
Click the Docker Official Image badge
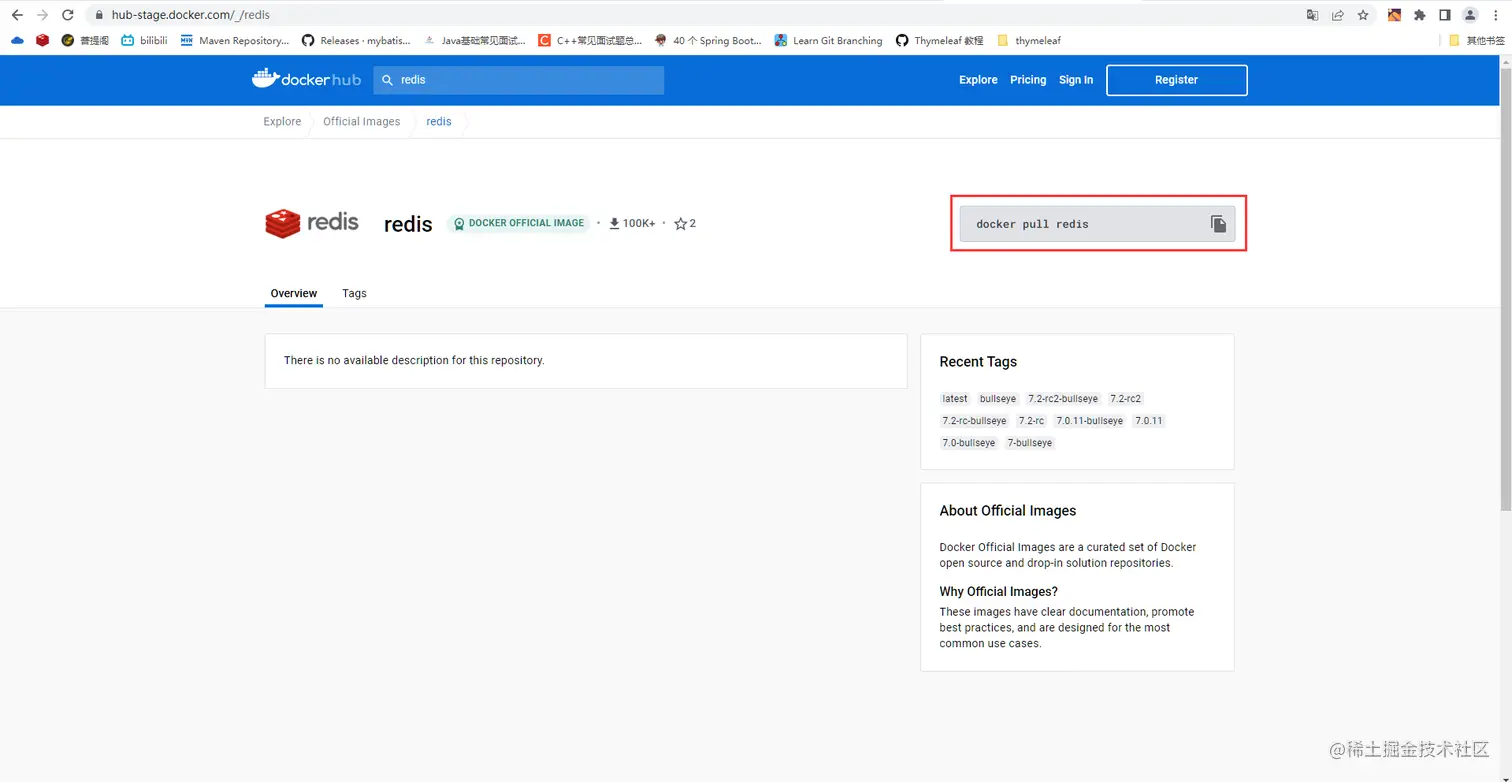pyautogui.click(x=518, y=223)
